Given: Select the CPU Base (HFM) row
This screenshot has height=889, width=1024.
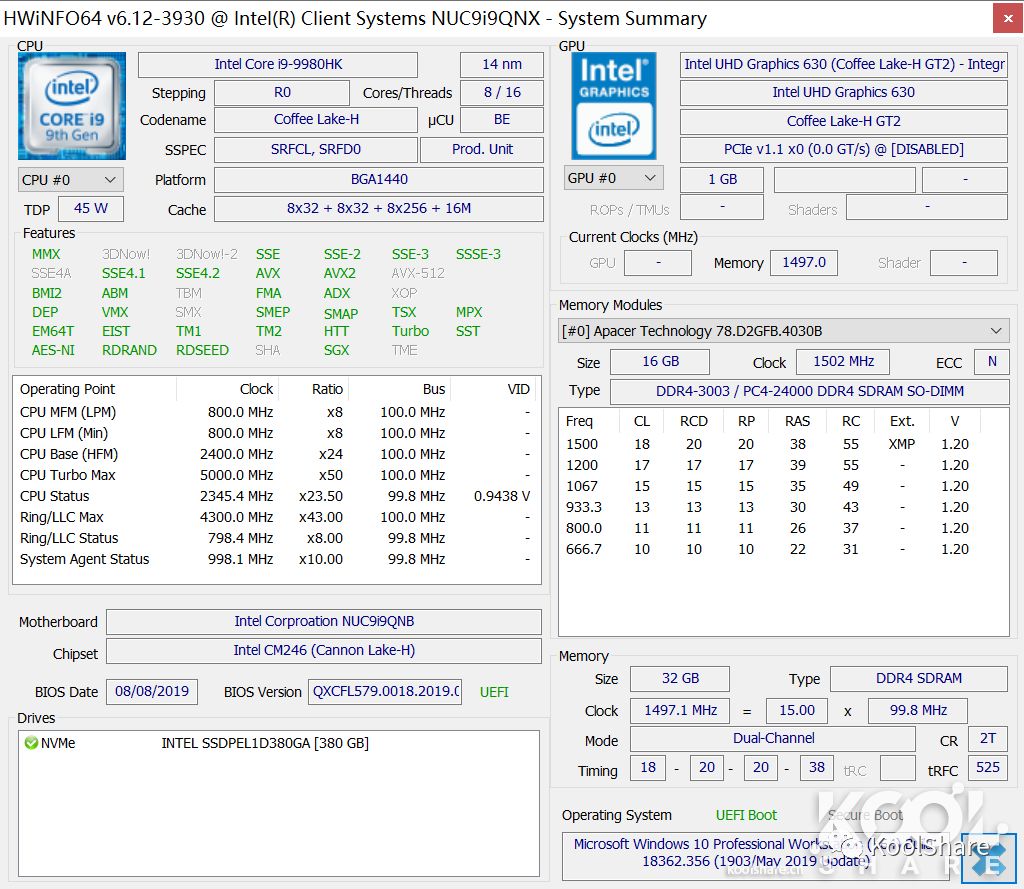Looking at the screenshot, I should (x=277, y=455).
